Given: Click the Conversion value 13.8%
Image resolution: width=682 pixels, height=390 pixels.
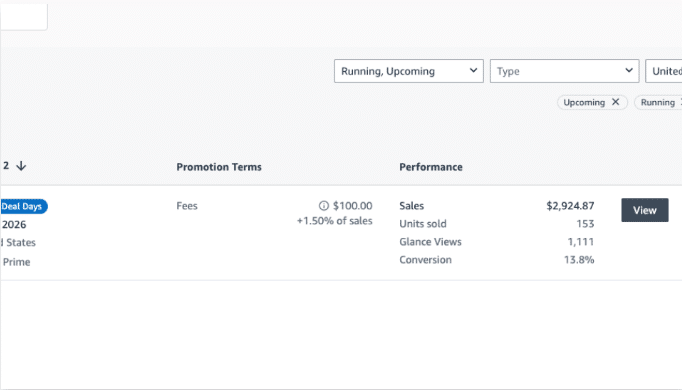Looking at the screenshot, I should coord(579,260).
